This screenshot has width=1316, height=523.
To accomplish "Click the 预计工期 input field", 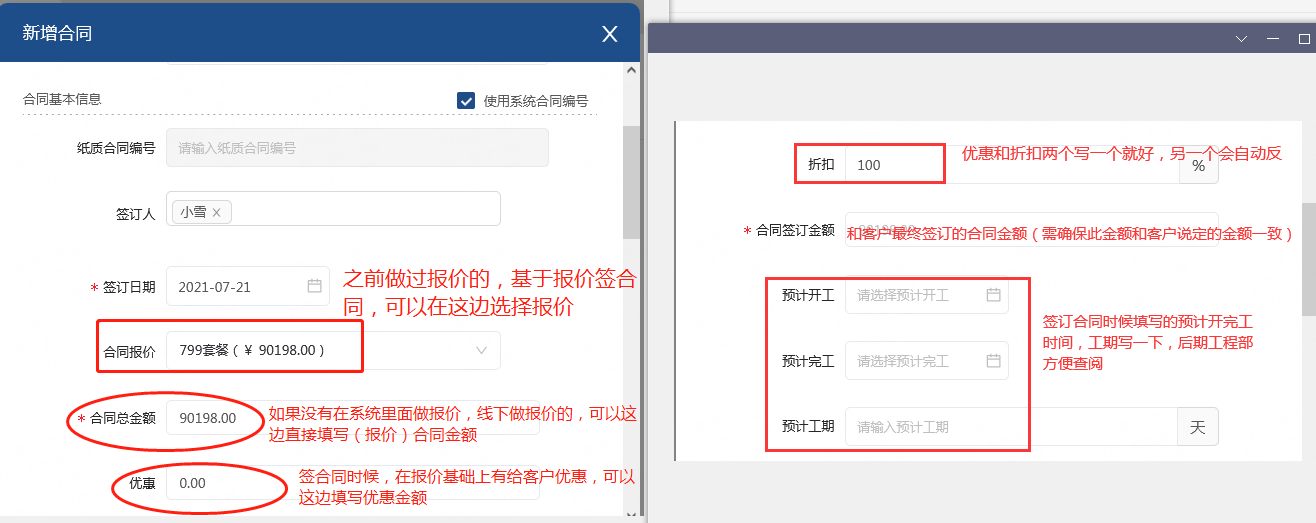I will (x=1010, y=427).
